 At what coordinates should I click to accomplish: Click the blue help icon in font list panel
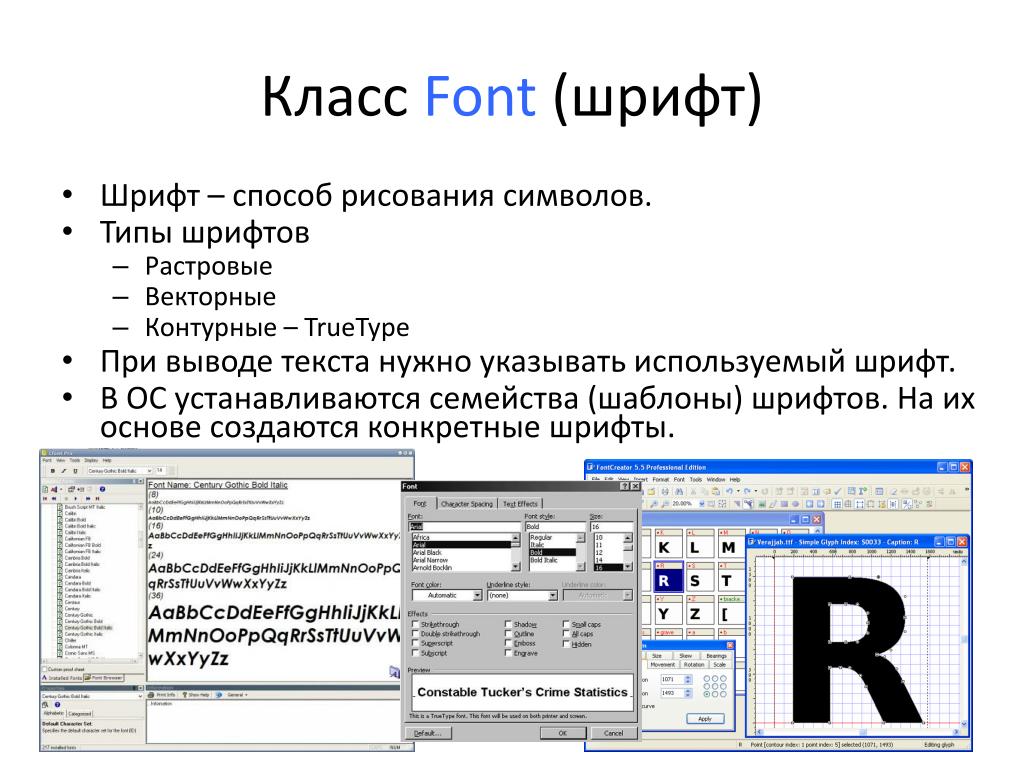pos(103,489)
